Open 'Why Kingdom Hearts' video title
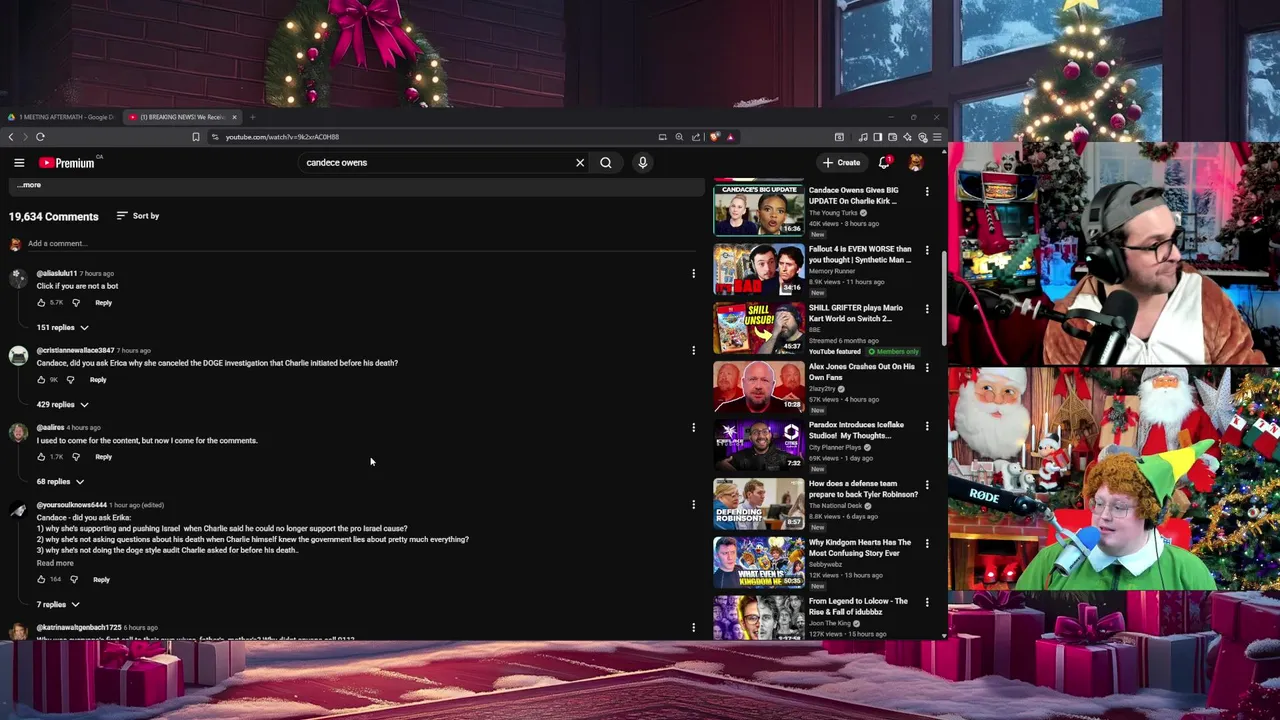The width and height of the screenshot is (1280, 720). pyautogui.click(x=859, y=548)
